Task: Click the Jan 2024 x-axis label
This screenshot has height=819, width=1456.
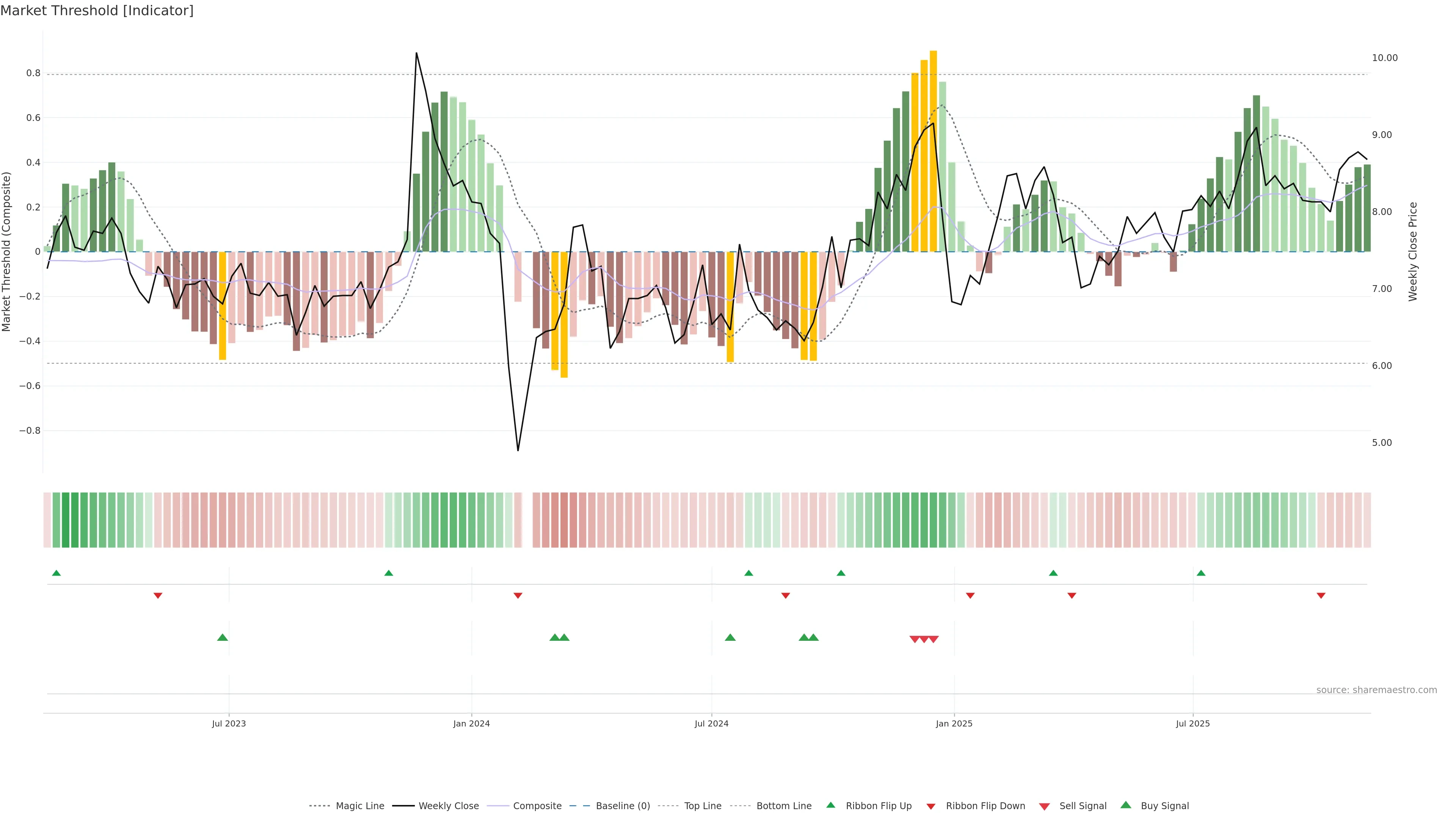Action: [471, 723]
